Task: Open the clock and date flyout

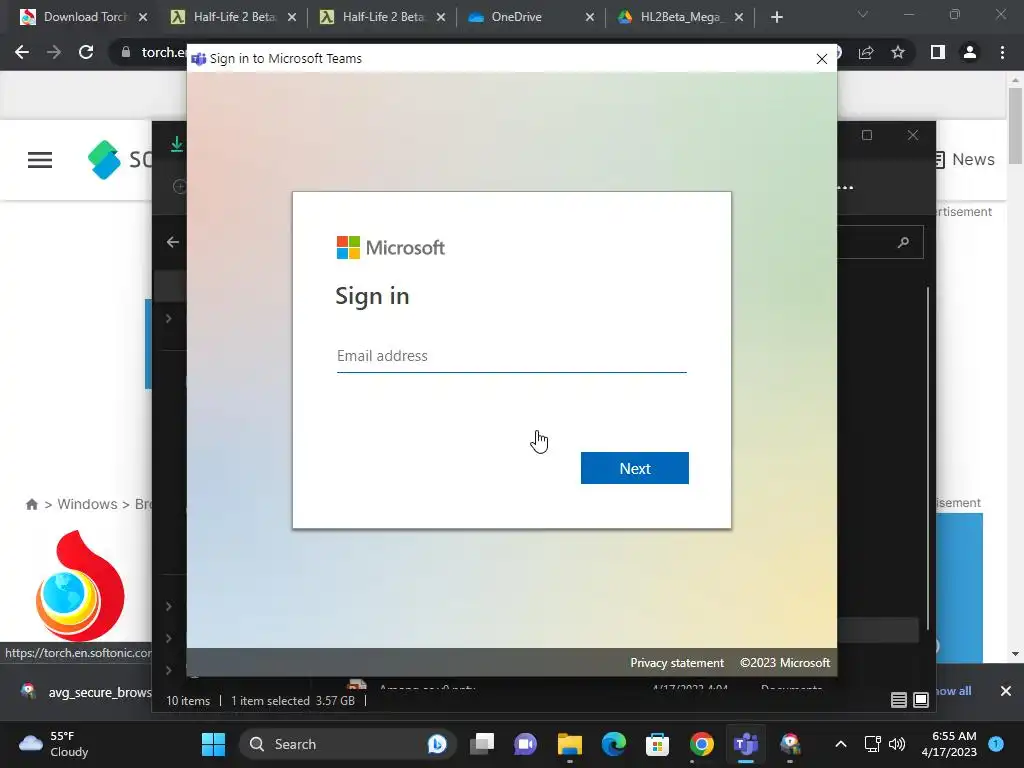Action: [x=949, y=744]
